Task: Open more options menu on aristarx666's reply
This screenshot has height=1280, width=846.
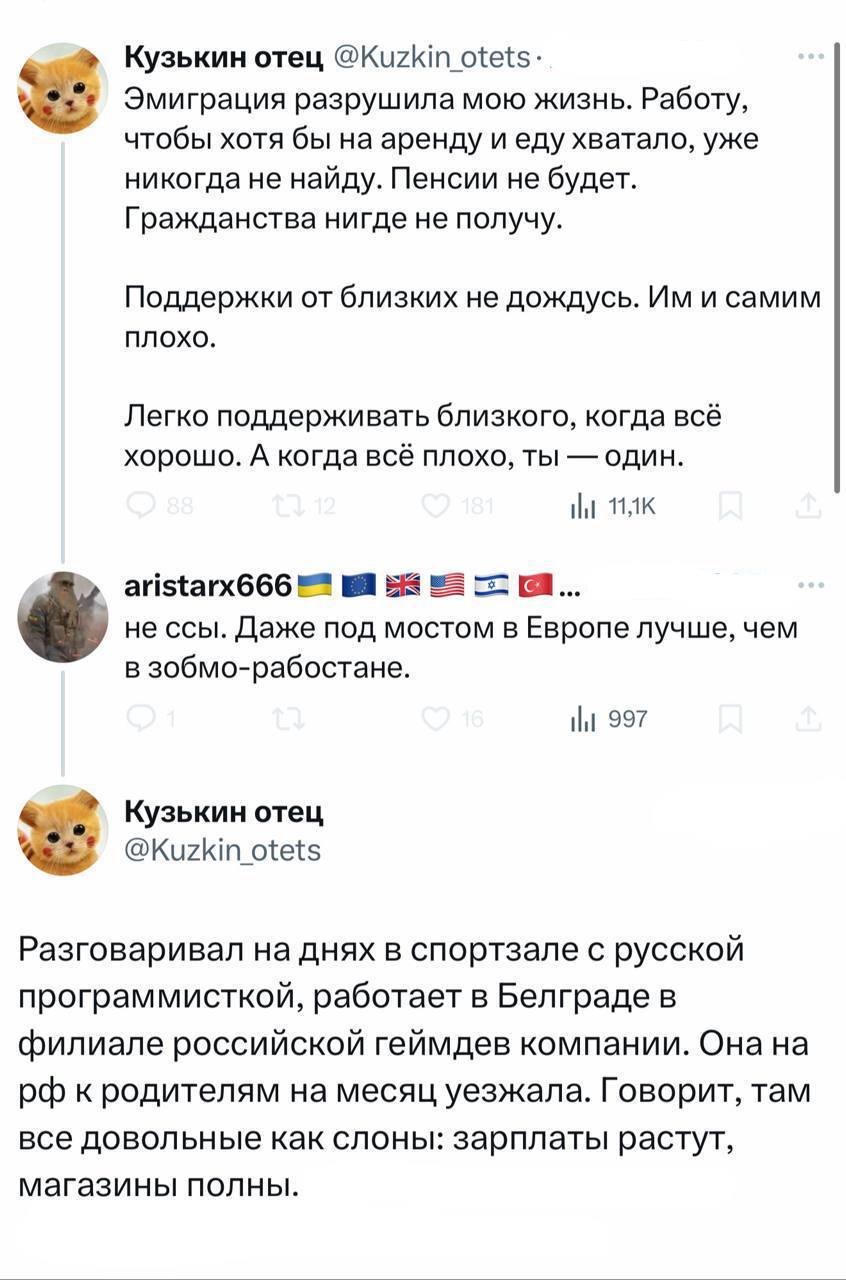Action: point(808,584)
